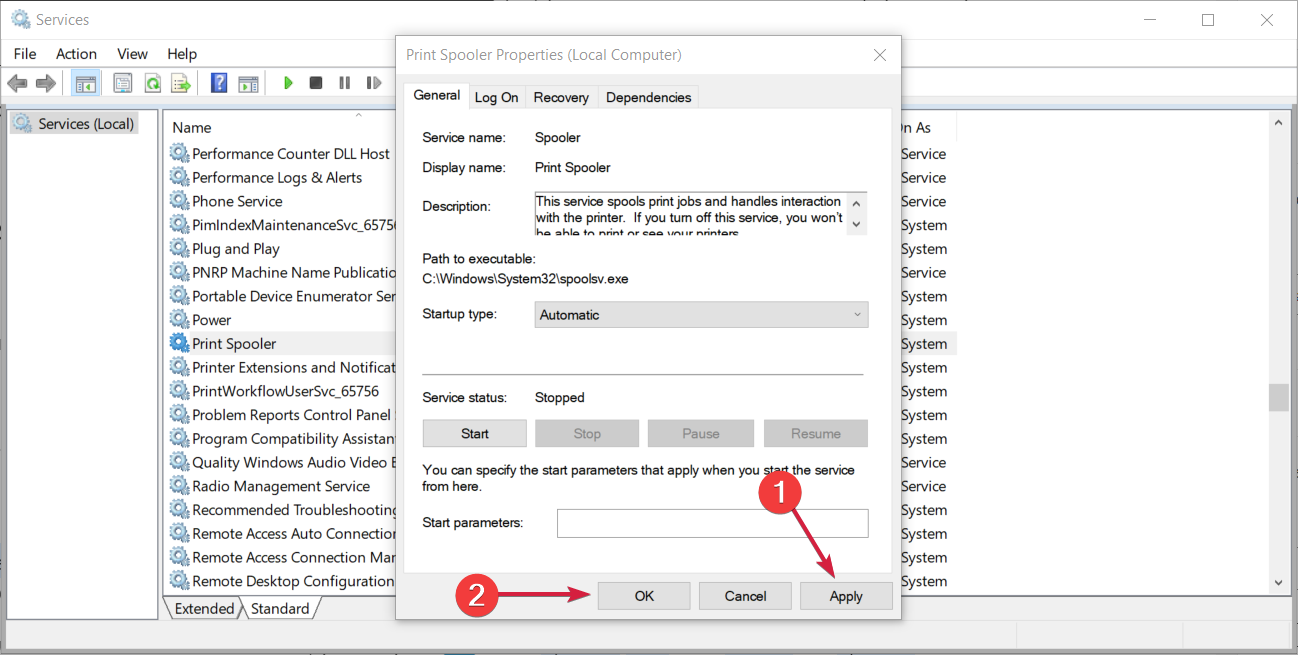This screenshot has height=655, width=1298.
Task: Select the Remote Access Connection Manager service name
Action: click(x=295, y=557)
